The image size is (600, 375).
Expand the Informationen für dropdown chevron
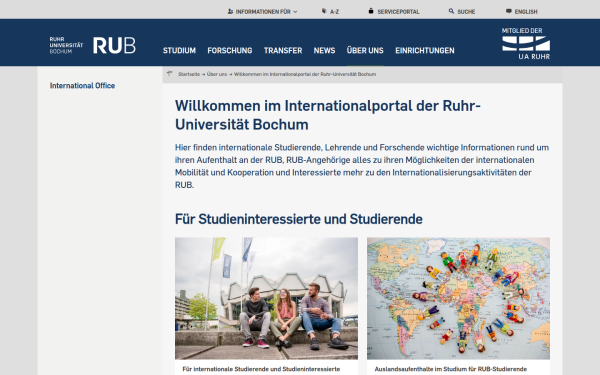coord(295,12)
